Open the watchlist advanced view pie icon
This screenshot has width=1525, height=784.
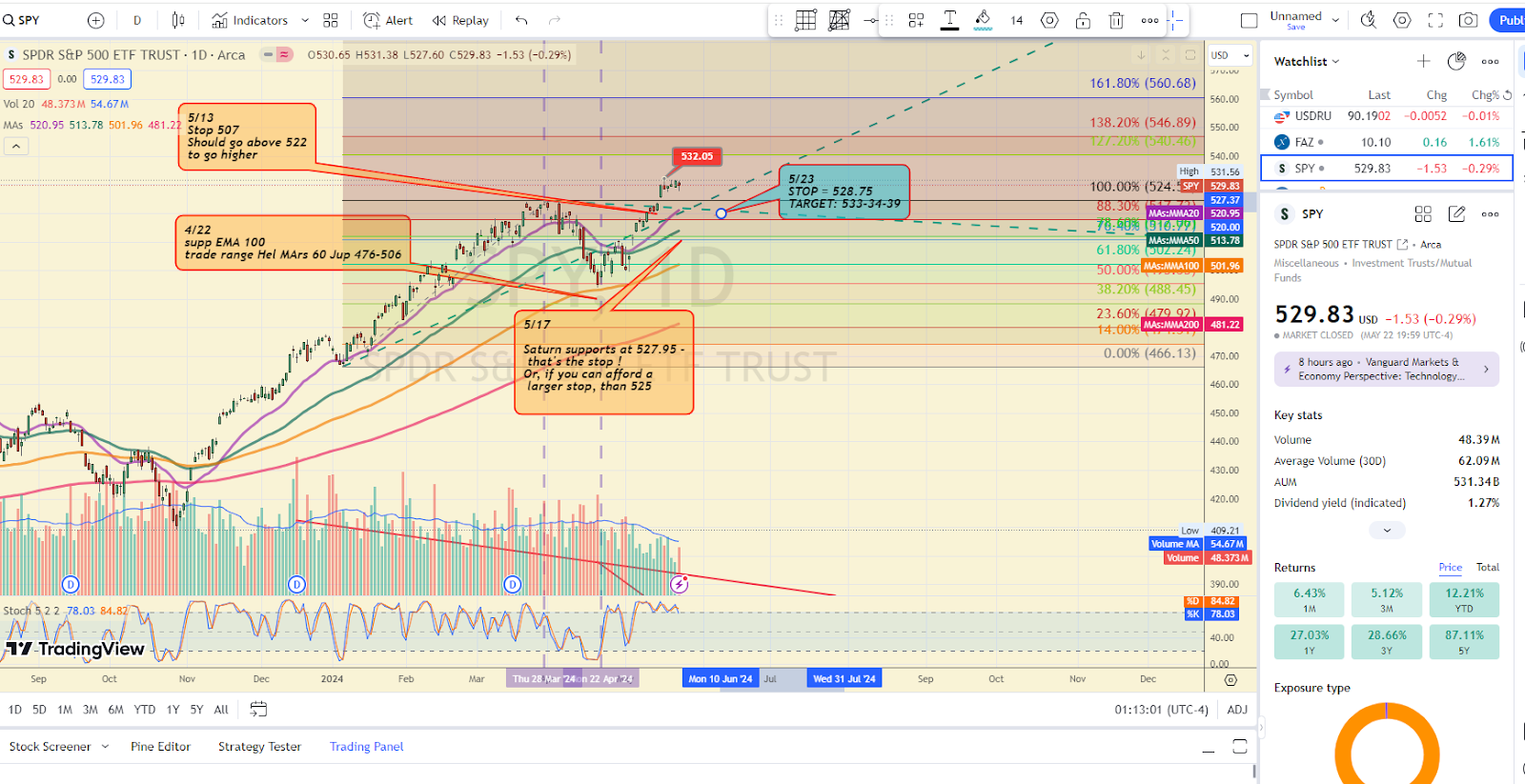(1456, 61)
